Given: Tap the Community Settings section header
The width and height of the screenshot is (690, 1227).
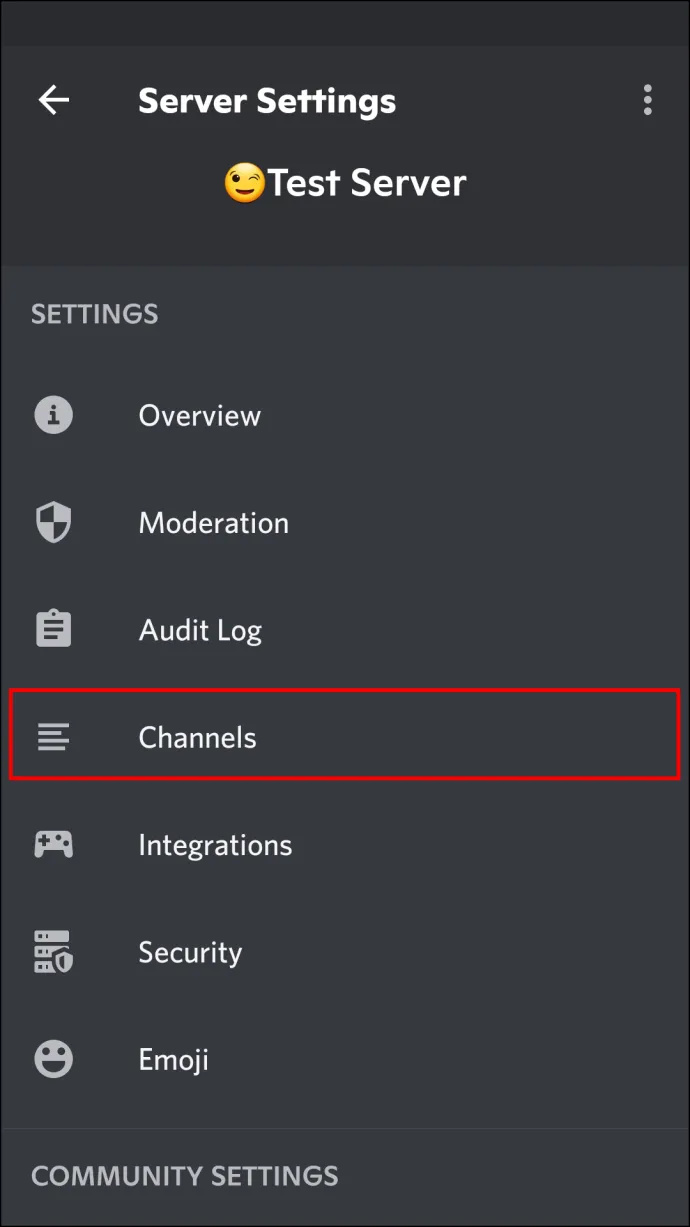Looking at the screenshot, I should click(185, 1175).
